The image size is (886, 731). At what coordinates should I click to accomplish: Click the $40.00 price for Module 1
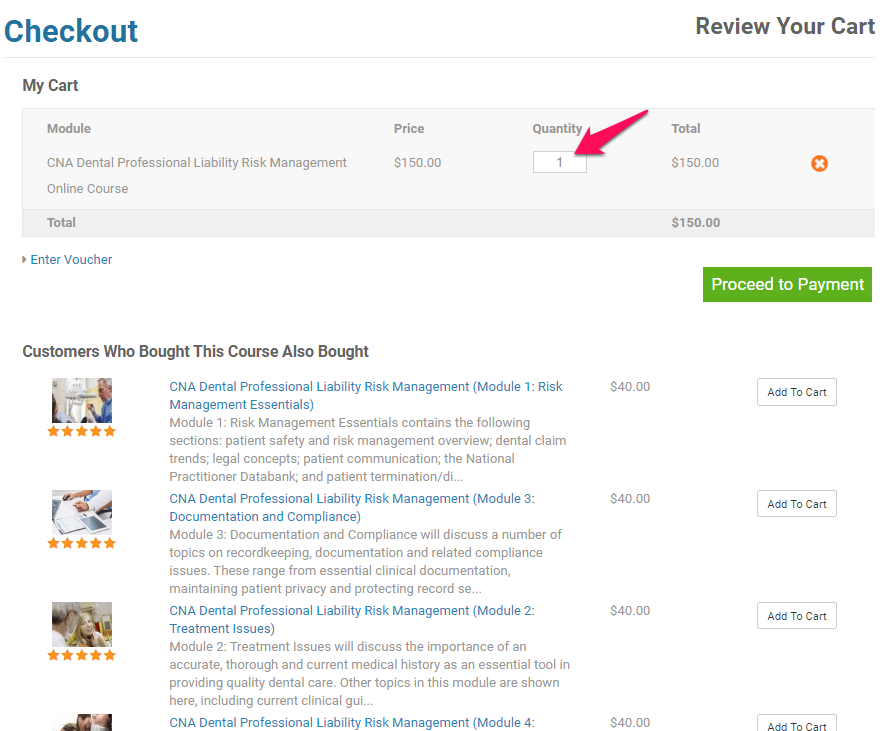coord(630,386)
